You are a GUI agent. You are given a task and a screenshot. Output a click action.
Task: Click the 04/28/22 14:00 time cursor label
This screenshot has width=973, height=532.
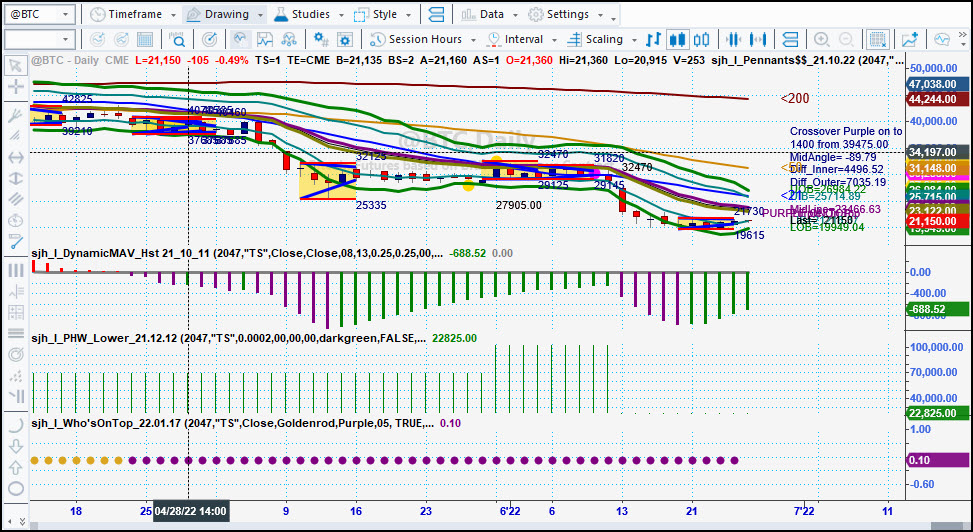click(x=191, y=512)
